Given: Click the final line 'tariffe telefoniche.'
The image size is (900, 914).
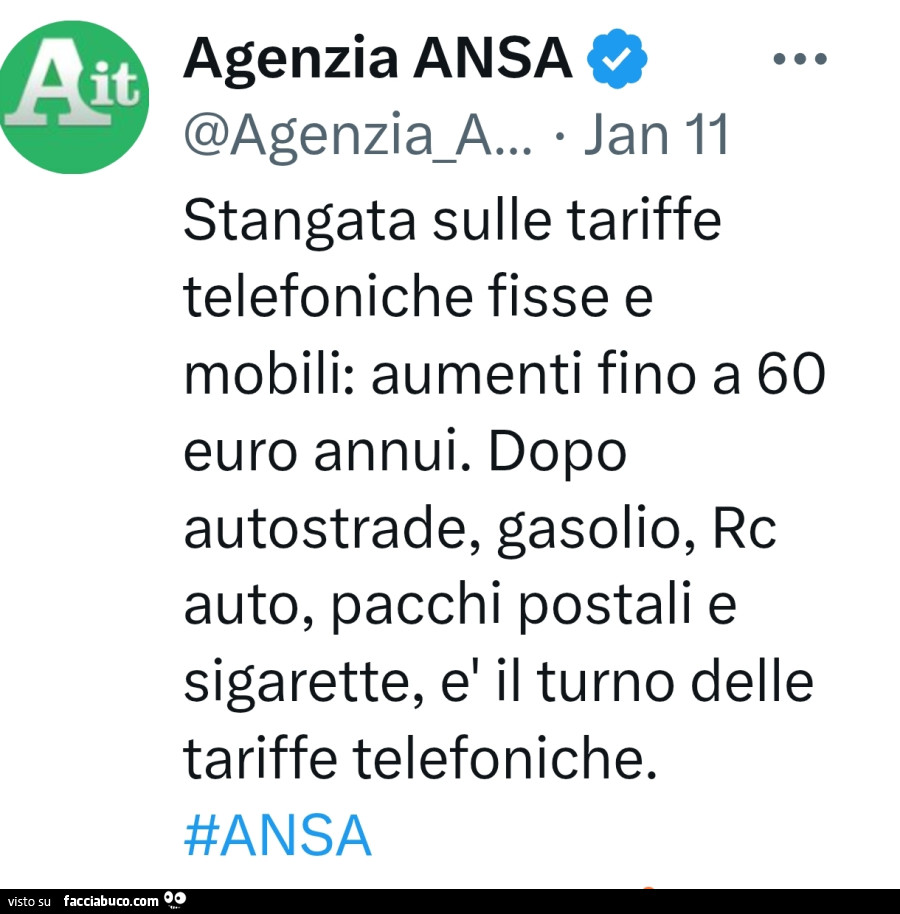Looking at the screenshot, I should pyautogui.click(x=420, y=758).
